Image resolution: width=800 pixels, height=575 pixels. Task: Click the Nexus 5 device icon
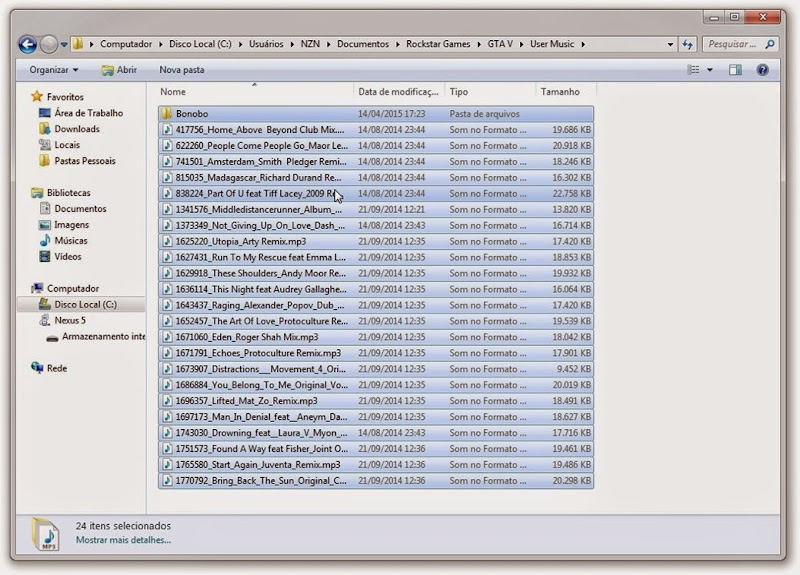tap(45, 320)
